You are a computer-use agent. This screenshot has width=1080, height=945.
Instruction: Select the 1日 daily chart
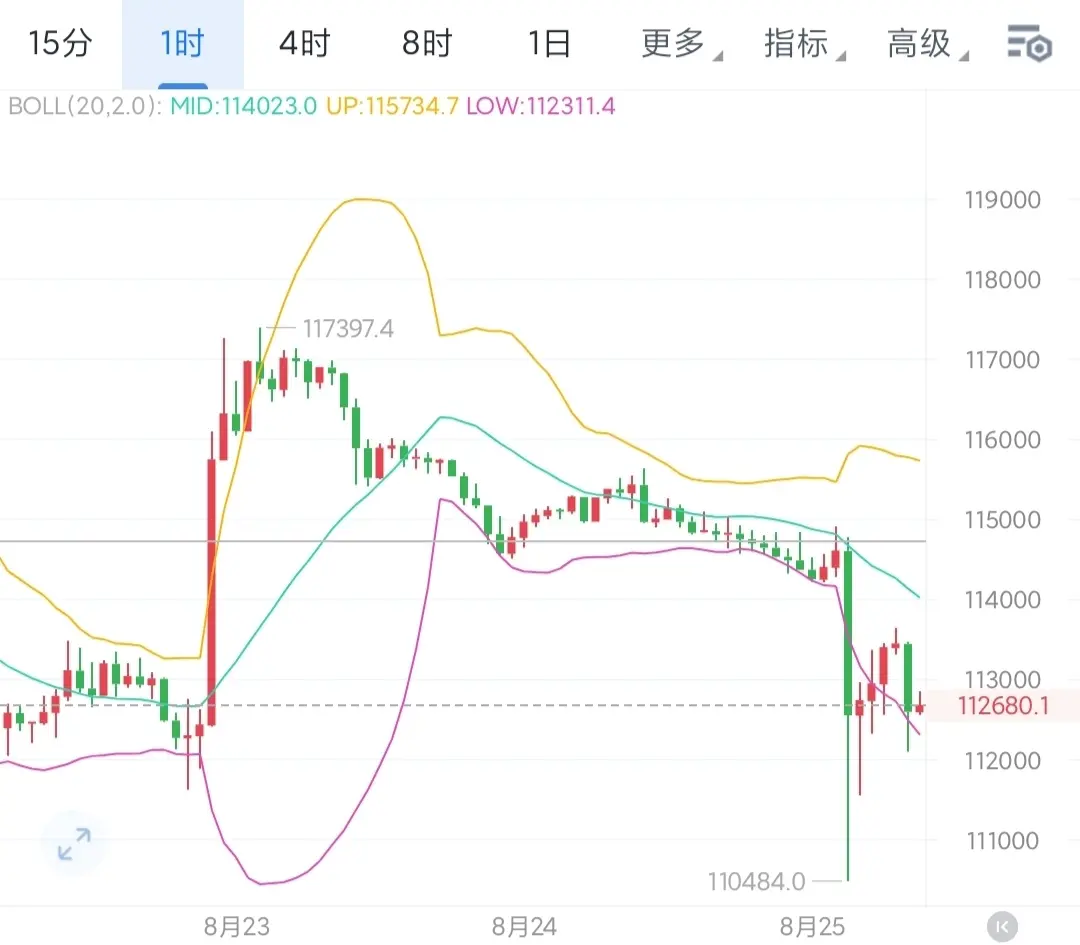coord(549,43)
